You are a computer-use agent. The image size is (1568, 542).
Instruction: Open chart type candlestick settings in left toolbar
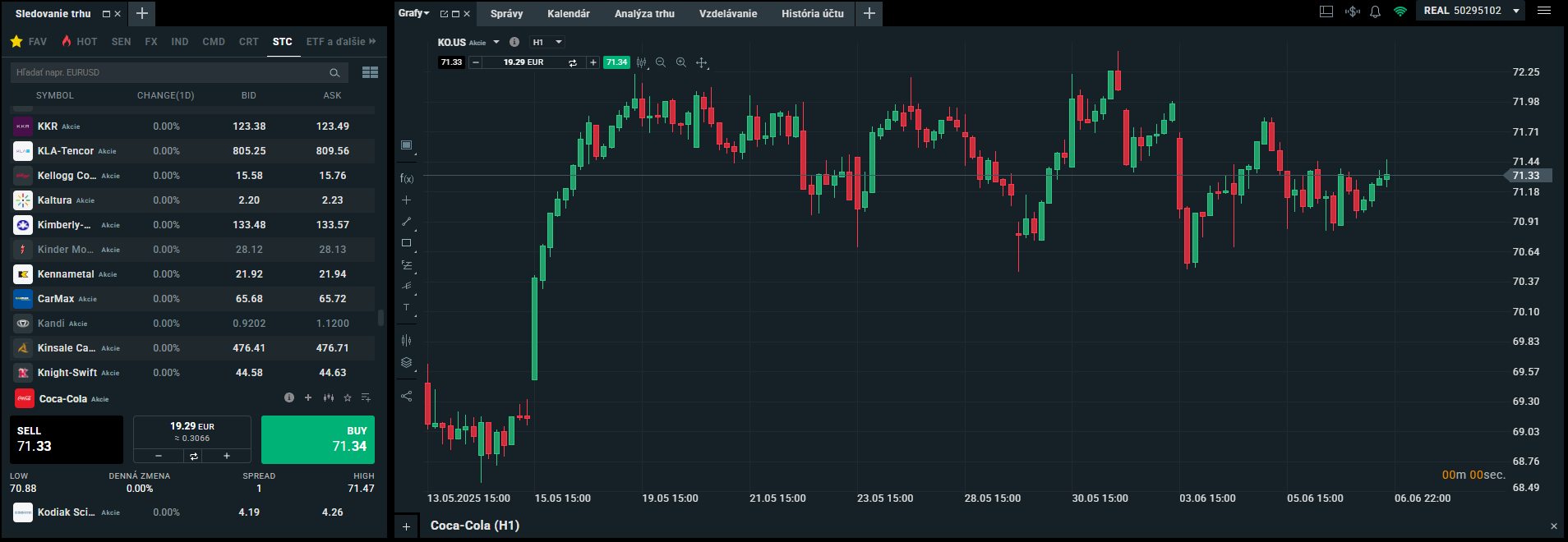pyautogui.click(x=406, y=340)
